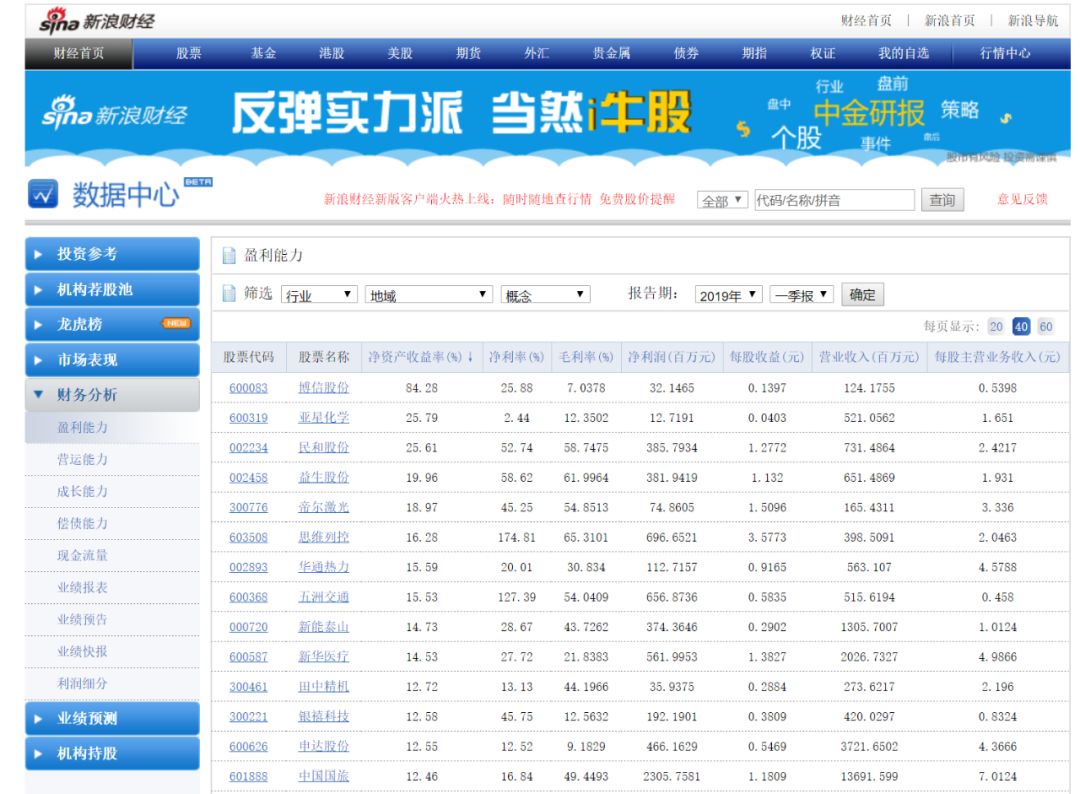The image size is (1080, 794).
Task: Click the 反弹实力派 banner advertisement
Action: tap(548, 118)
